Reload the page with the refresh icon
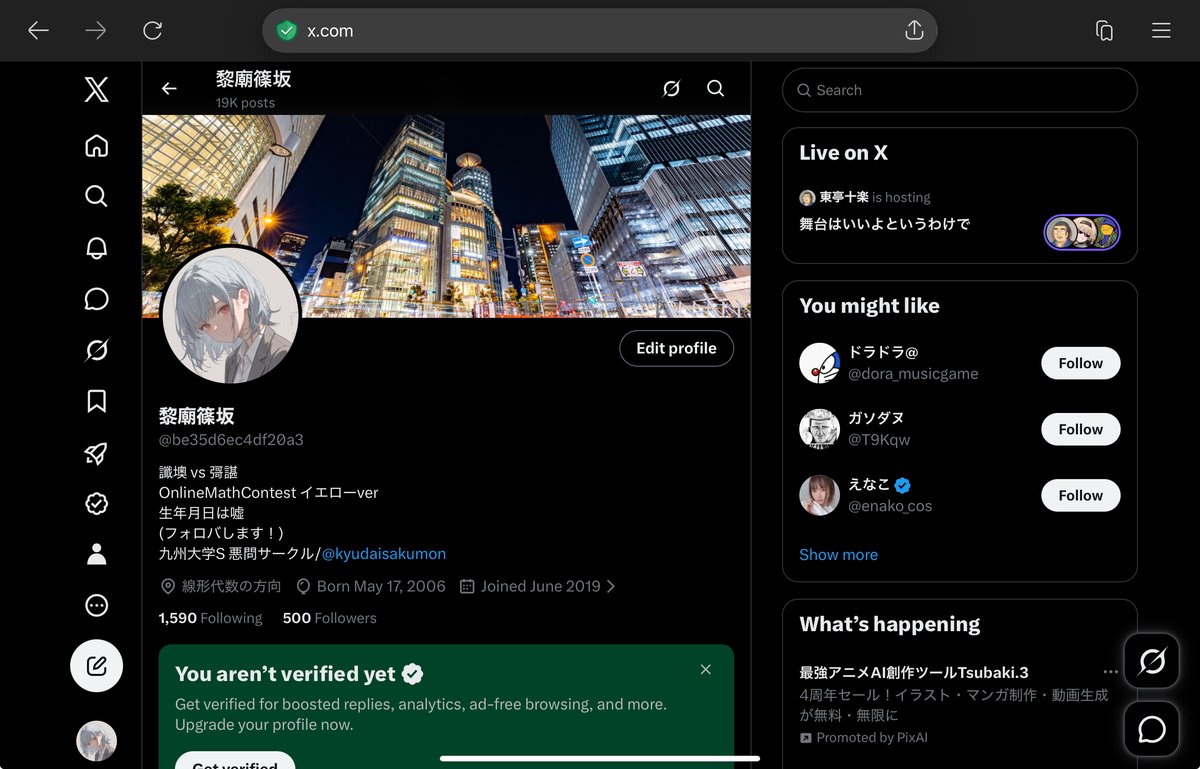The image size is (1200, 769). (153, 31)
